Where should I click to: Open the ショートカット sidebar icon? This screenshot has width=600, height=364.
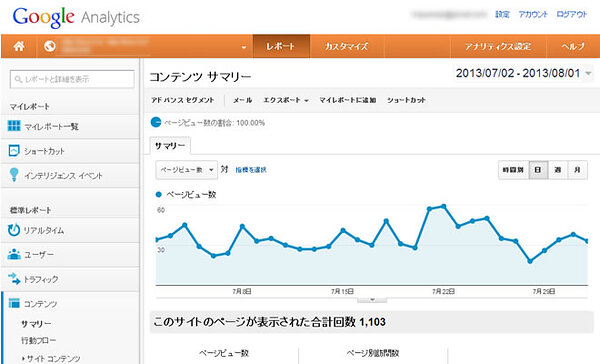pos(14,150)
